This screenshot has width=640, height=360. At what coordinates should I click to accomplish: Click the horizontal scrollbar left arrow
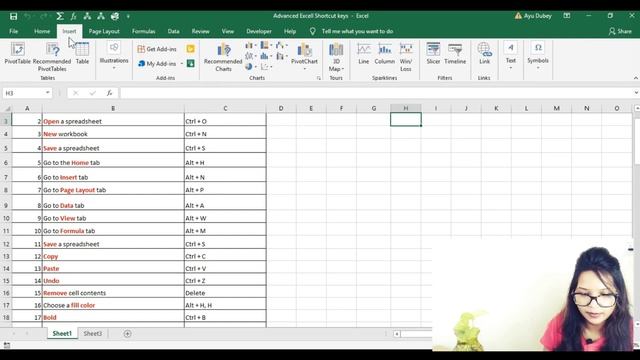[x=396, y=334]
